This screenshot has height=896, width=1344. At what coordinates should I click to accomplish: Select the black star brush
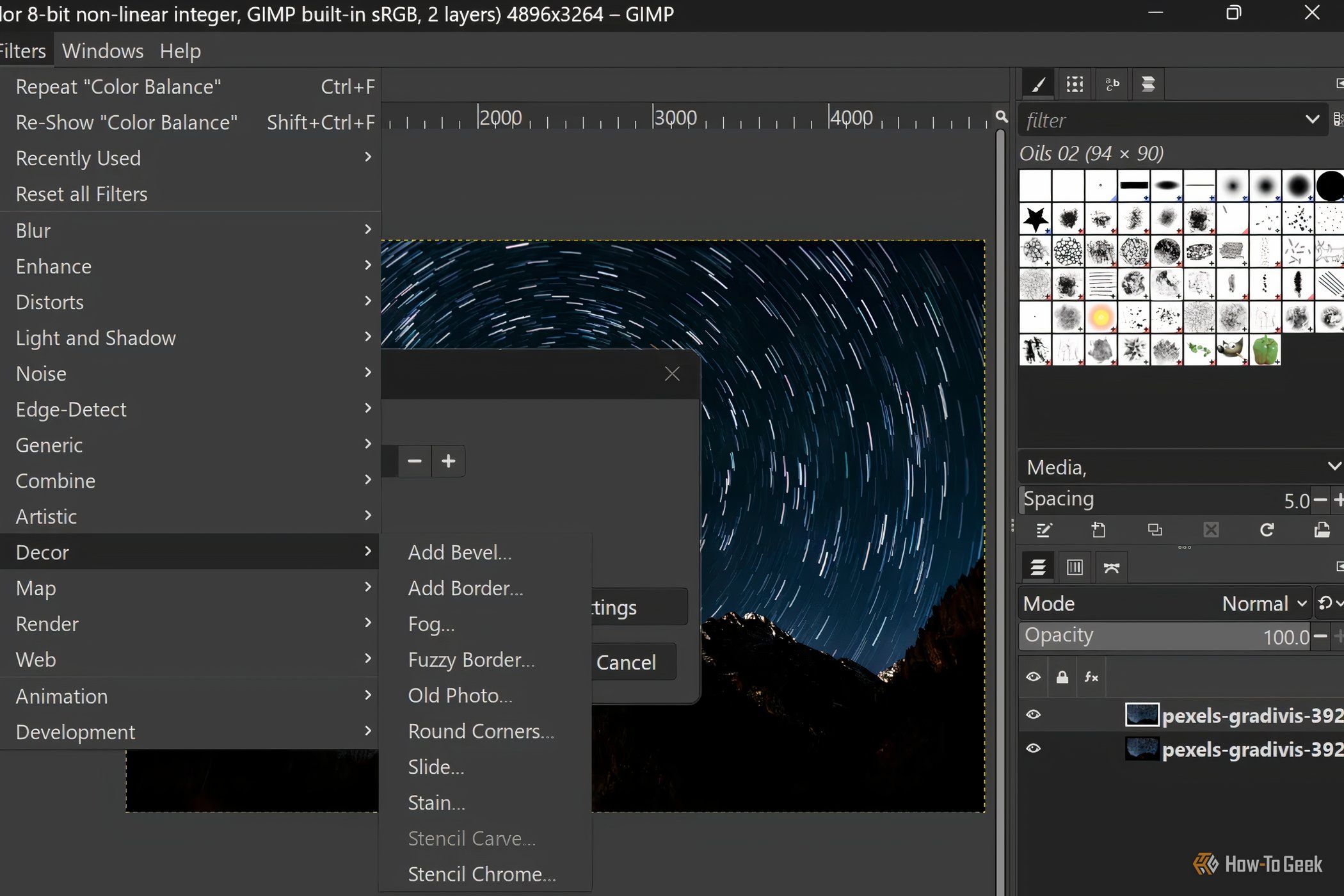tap(1035, 219)
